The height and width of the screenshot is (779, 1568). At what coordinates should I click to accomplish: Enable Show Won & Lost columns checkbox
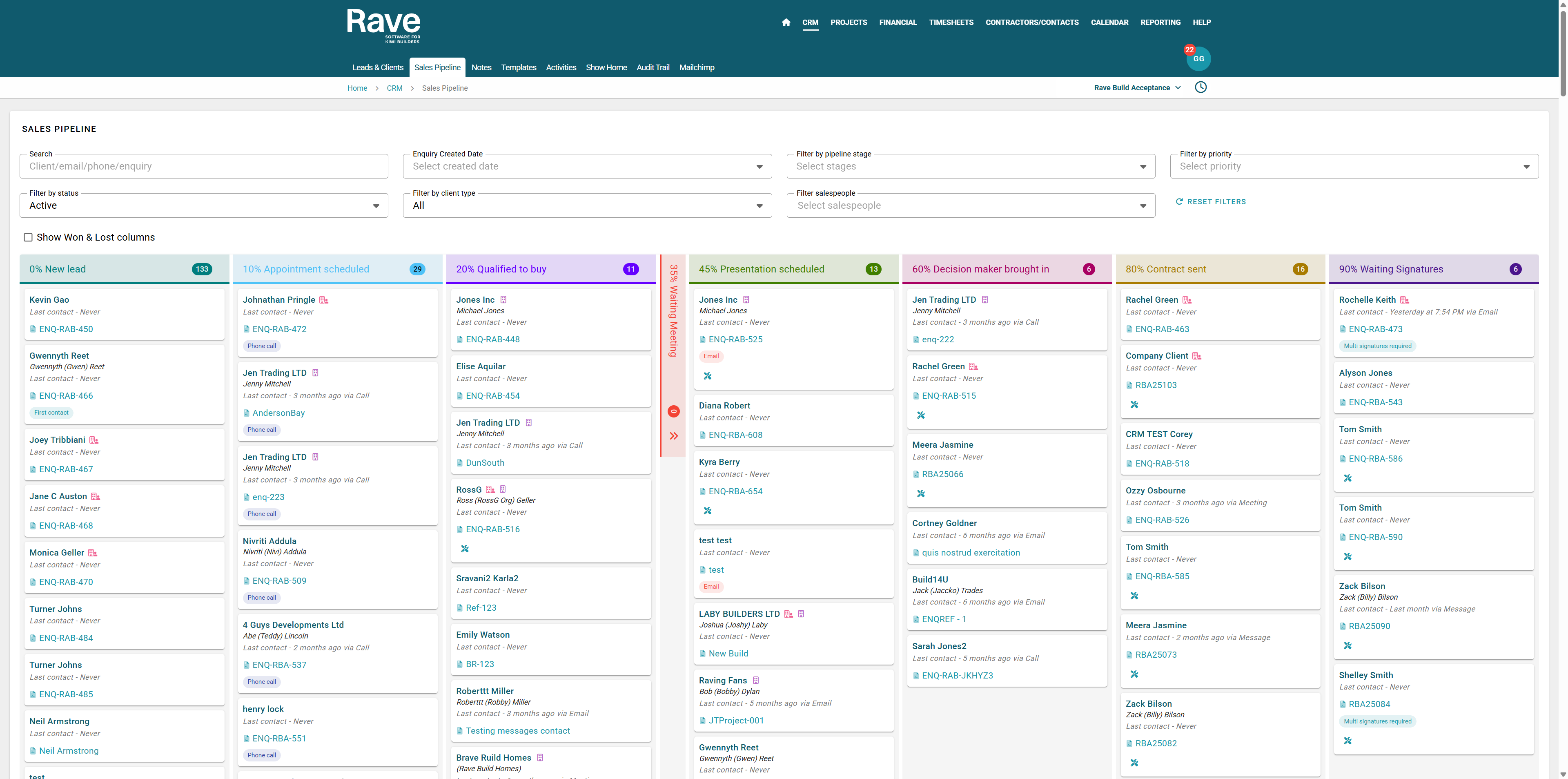[x=28, y=237]
